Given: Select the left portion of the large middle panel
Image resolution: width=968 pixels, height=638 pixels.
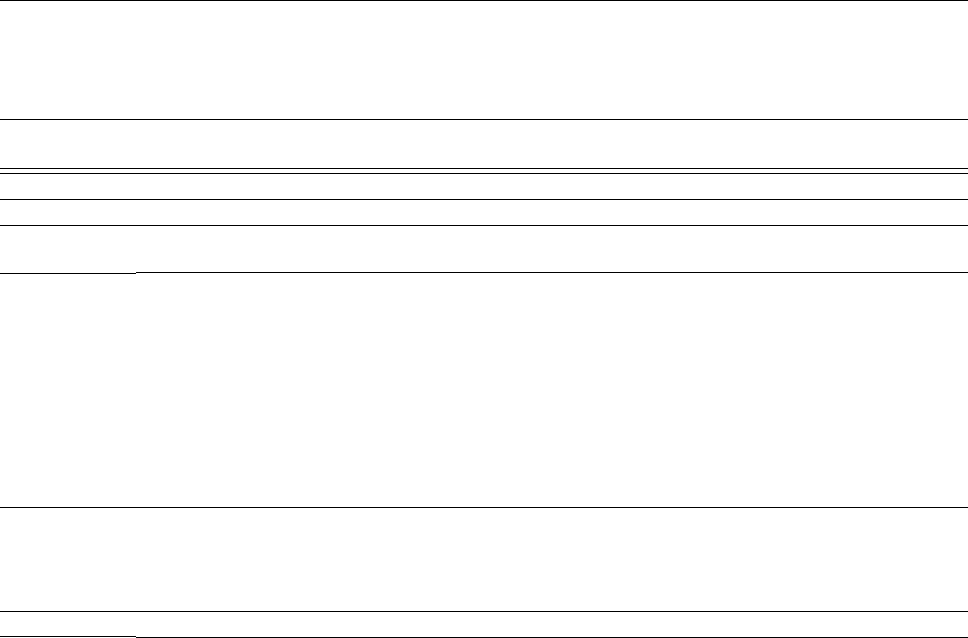Looking at the screenshot, I should (x=68, y=390).
